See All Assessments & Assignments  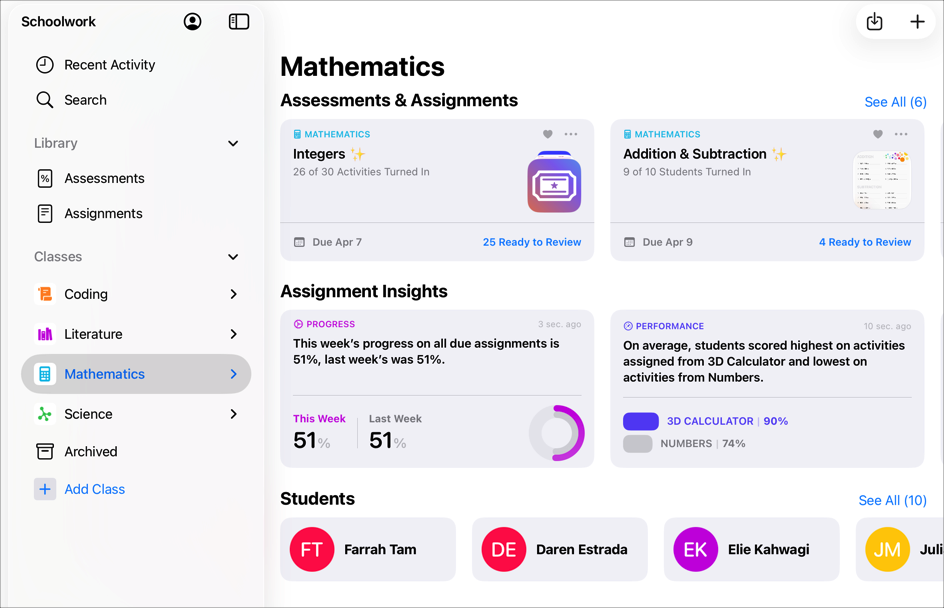[895, 101]
